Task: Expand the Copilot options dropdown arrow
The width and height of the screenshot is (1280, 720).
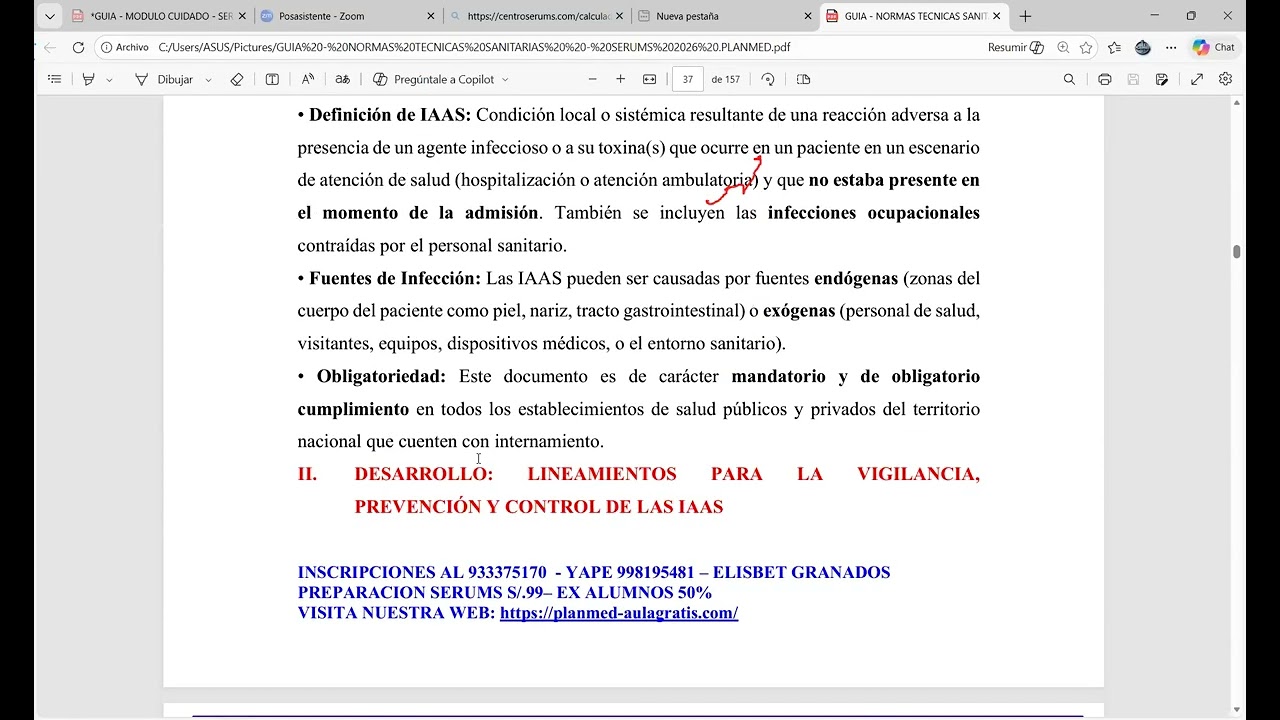Action: 505,79
